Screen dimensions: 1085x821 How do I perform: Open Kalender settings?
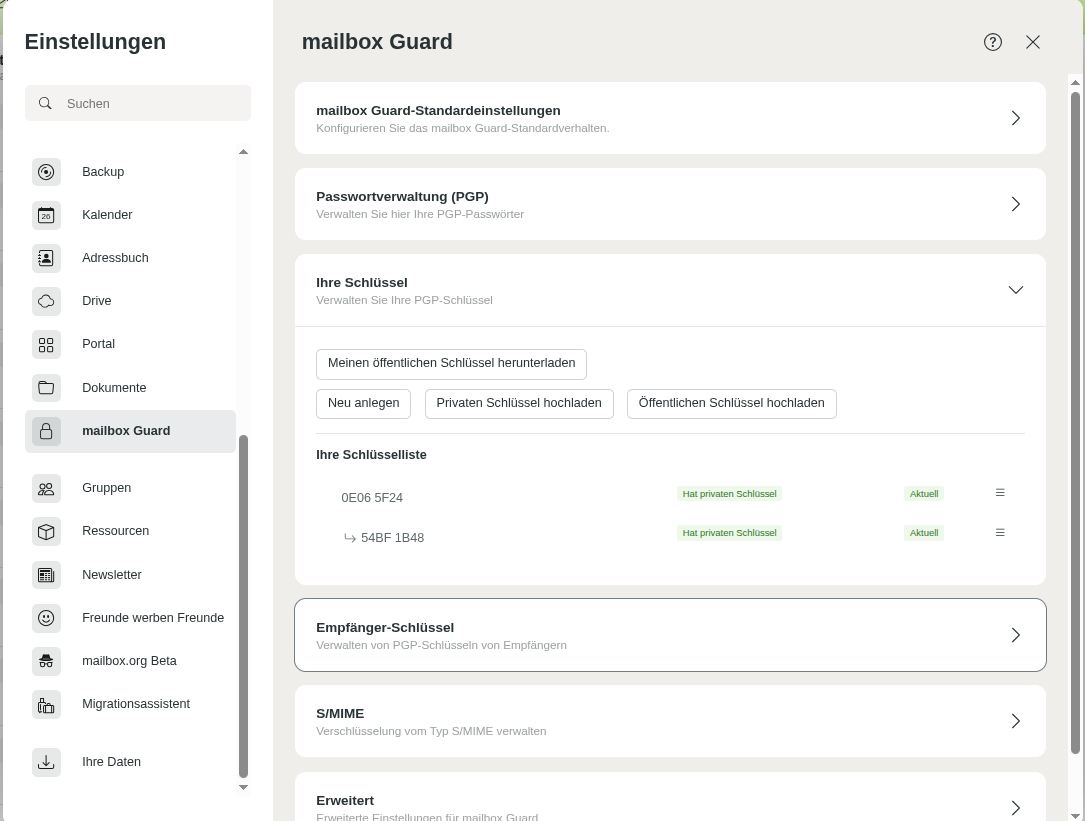coord(130,215)
